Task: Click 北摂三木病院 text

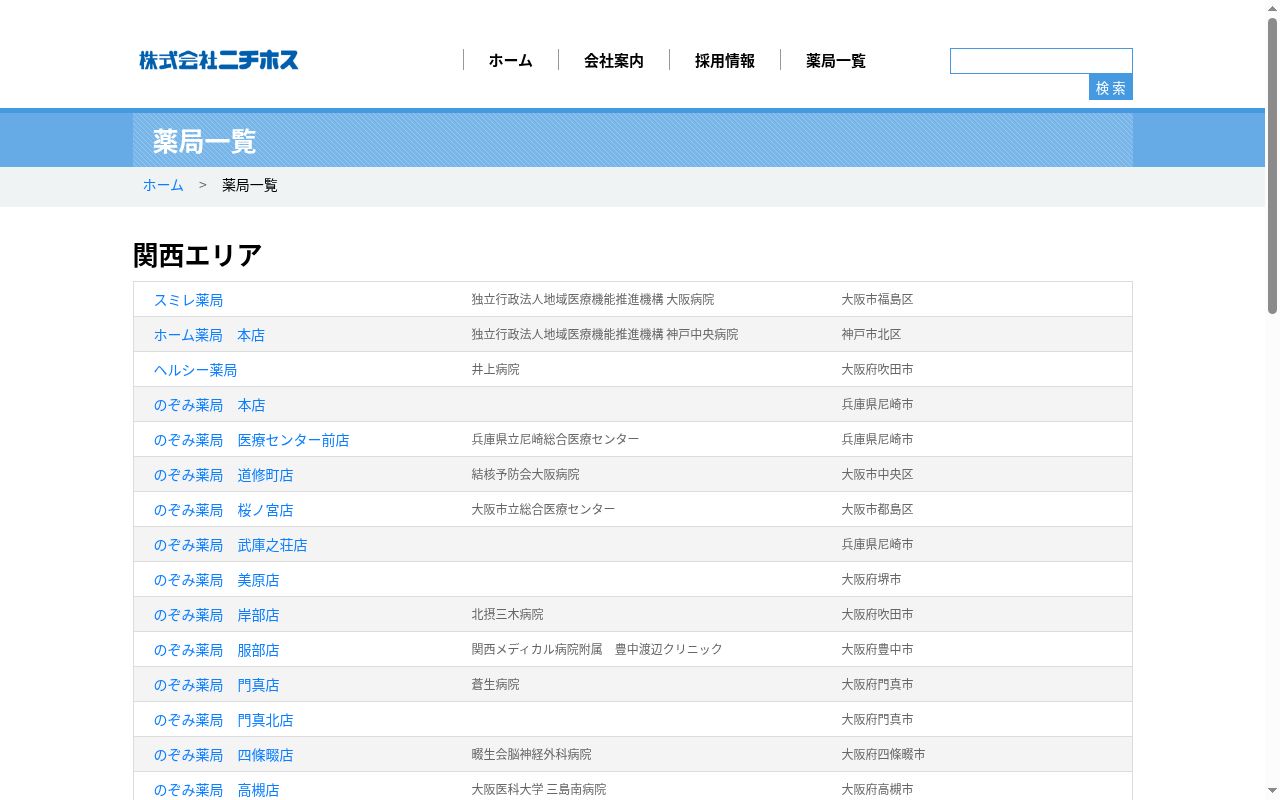Action: point(508,614)
